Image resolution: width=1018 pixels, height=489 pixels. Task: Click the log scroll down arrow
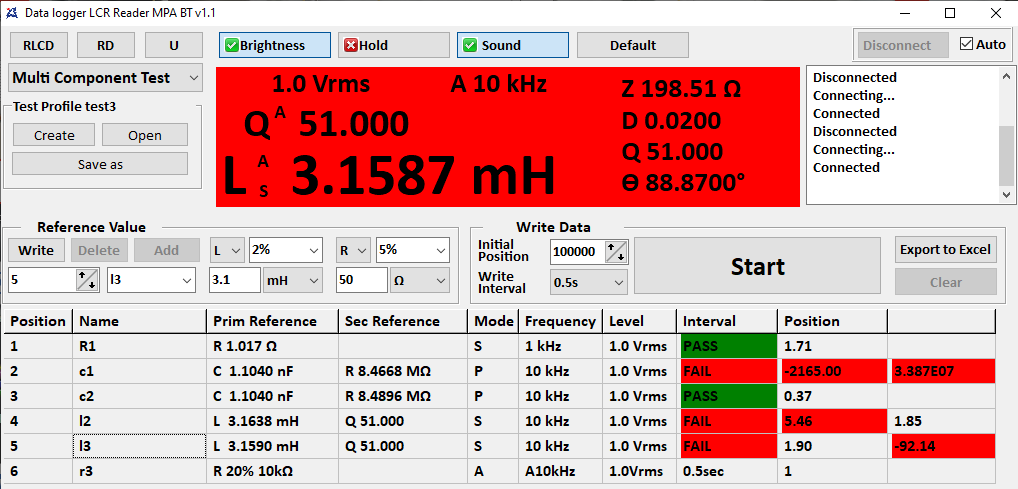pyautogui.click(x=1006, y=194)
